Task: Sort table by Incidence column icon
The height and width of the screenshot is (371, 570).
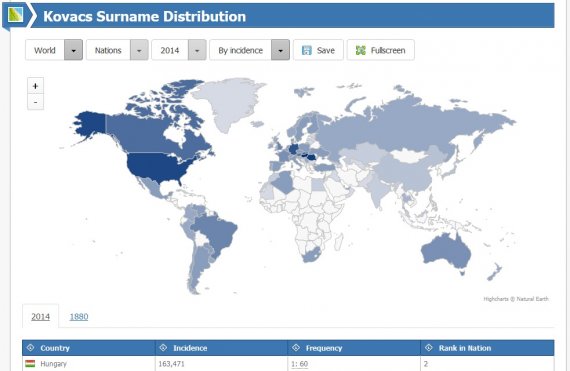Action: pyautogui.click(x=163, y=348)
